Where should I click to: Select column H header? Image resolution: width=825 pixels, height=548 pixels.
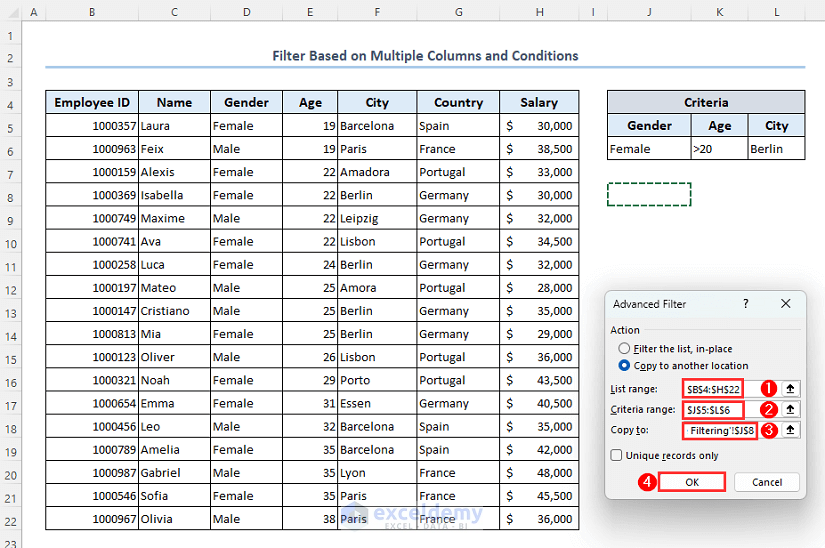pyautogui.click(x=539, y=12)
